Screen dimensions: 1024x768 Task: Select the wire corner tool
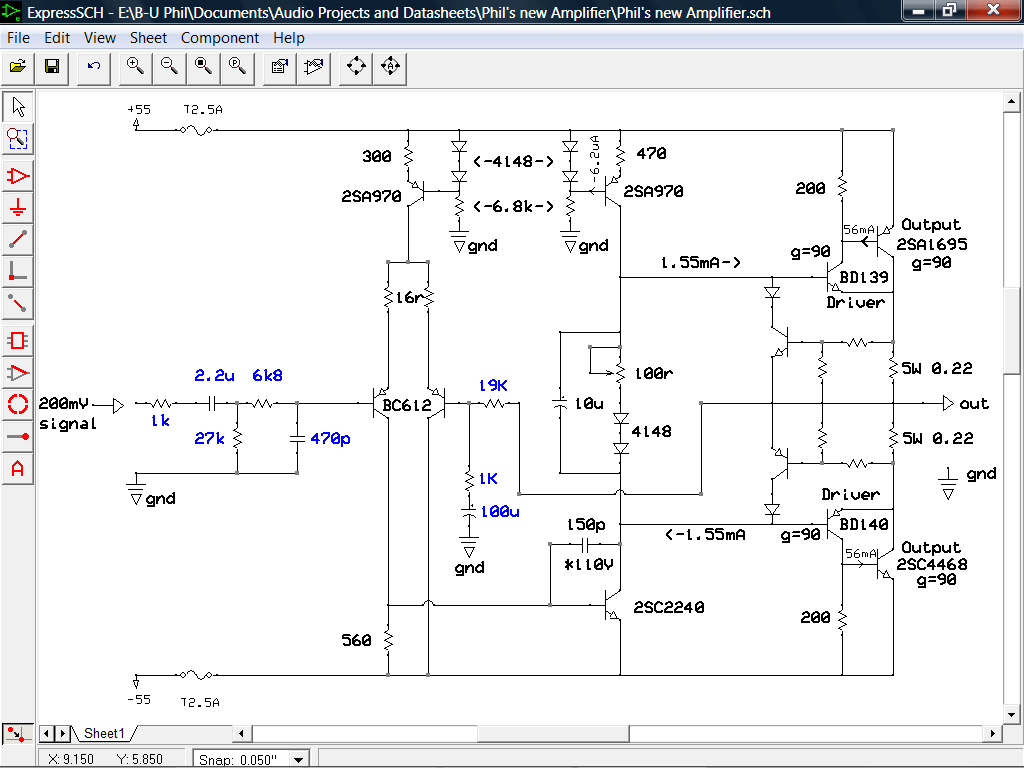click(18, 272)
